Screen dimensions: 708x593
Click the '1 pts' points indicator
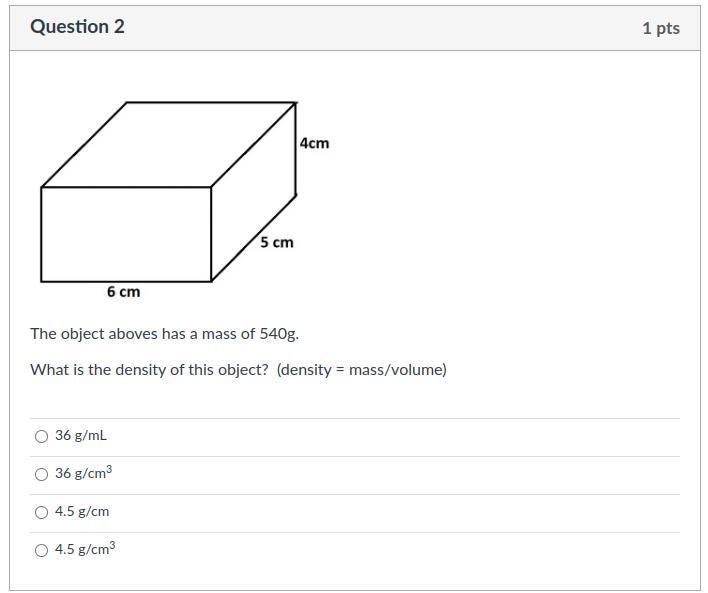(661, 28)
